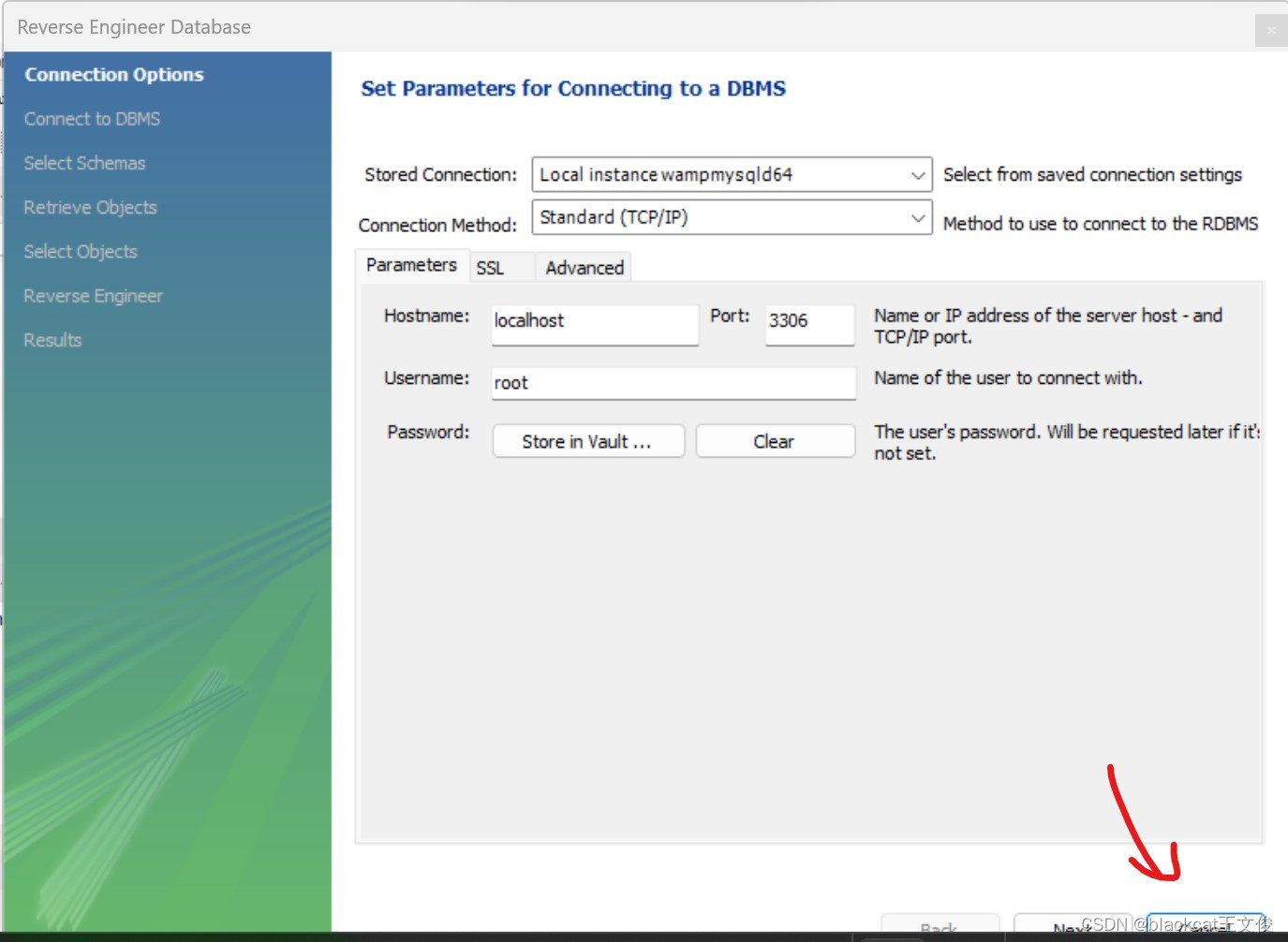
Task: Click the 'Hostname:' label
Action: point(426,316)
